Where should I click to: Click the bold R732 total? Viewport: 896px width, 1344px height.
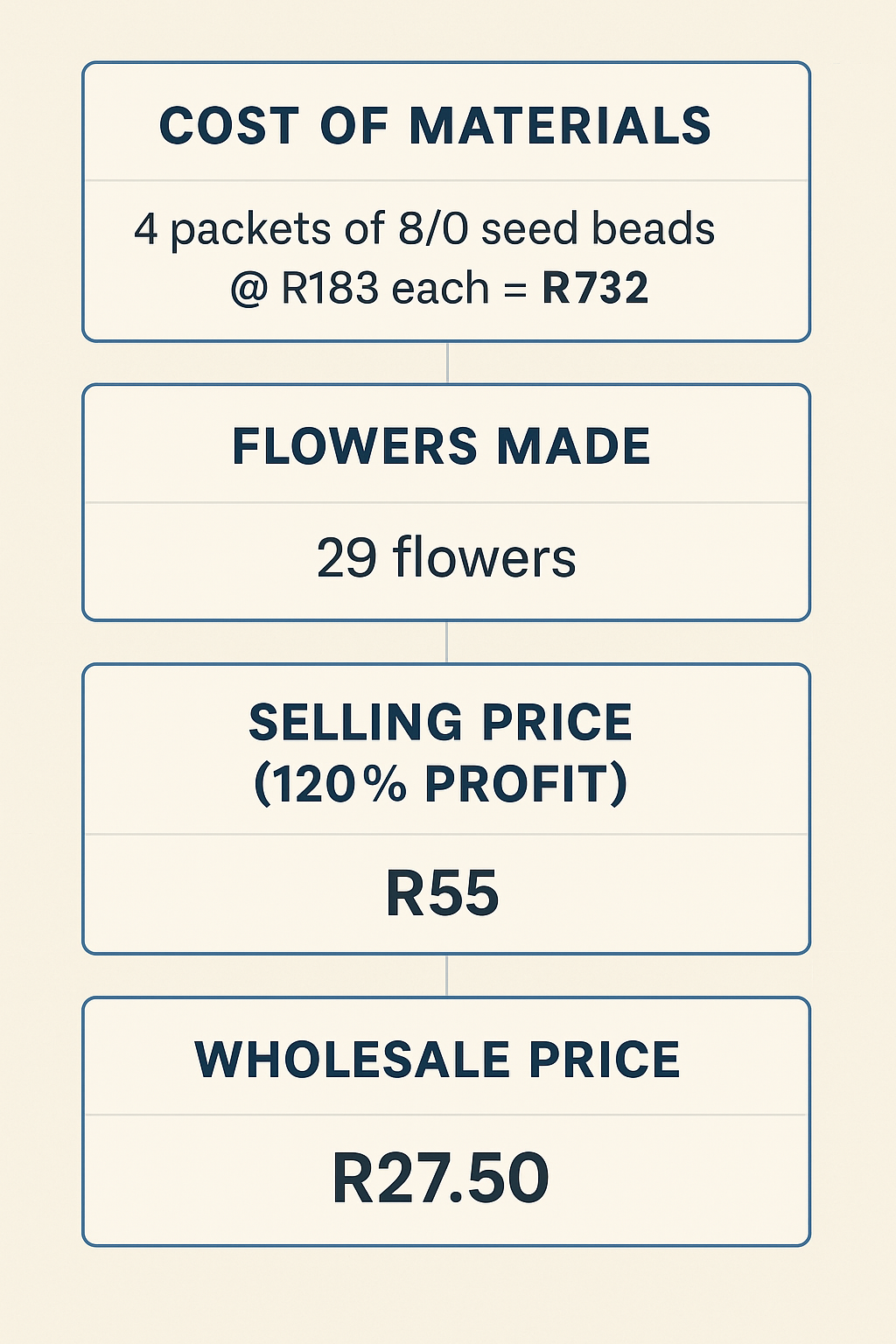click(x=595, y=289)
